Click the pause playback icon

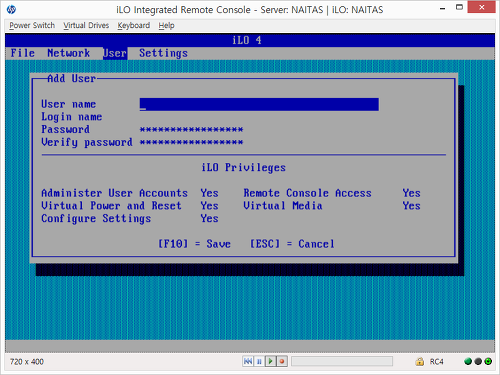[x=259, y=361]
